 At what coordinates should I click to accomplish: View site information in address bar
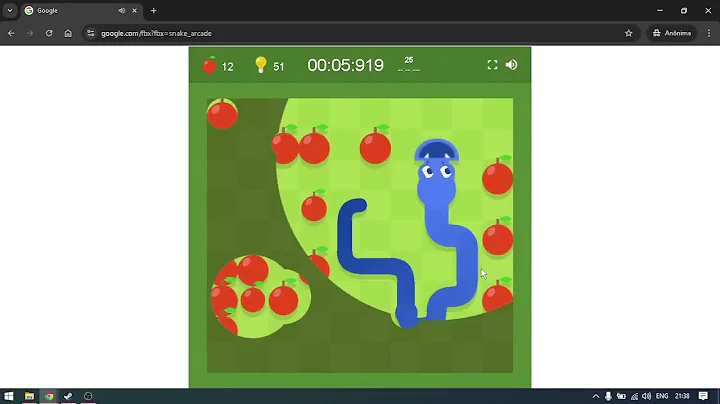click(90, 33)
